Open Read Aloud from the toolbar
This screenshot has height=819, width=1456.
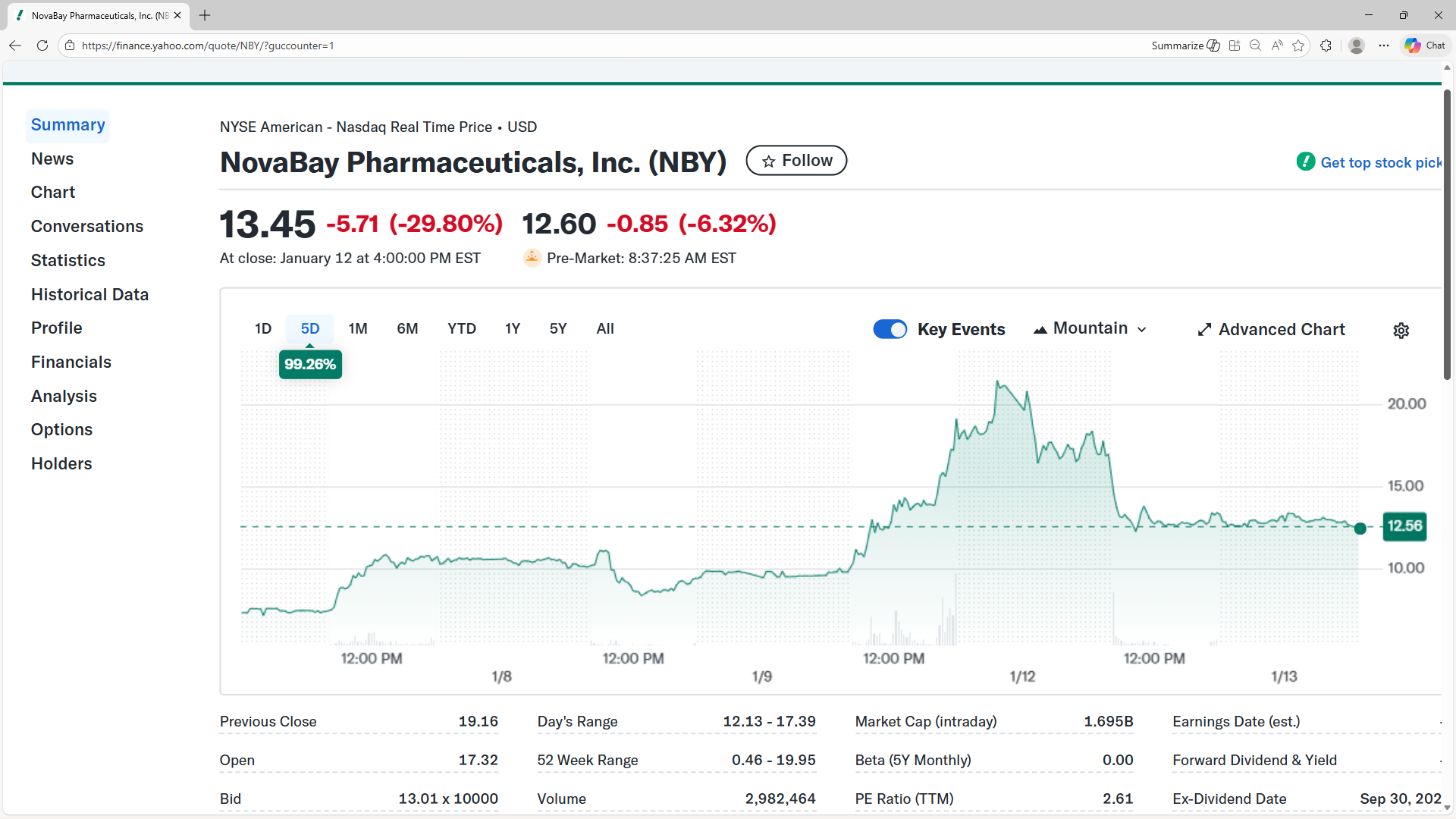coord(1277,45)
